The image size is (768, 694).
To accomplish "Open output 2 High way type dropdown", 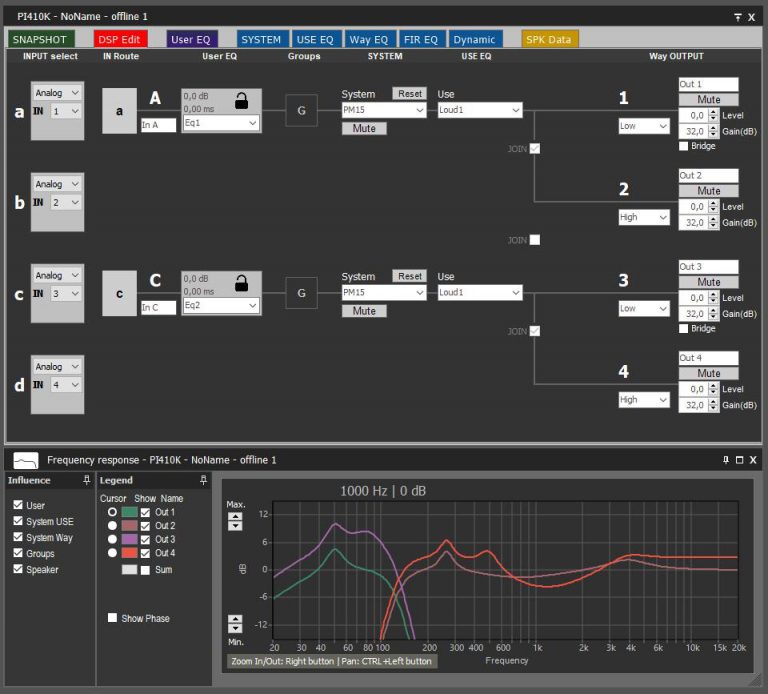I will [x=643, y=217].
